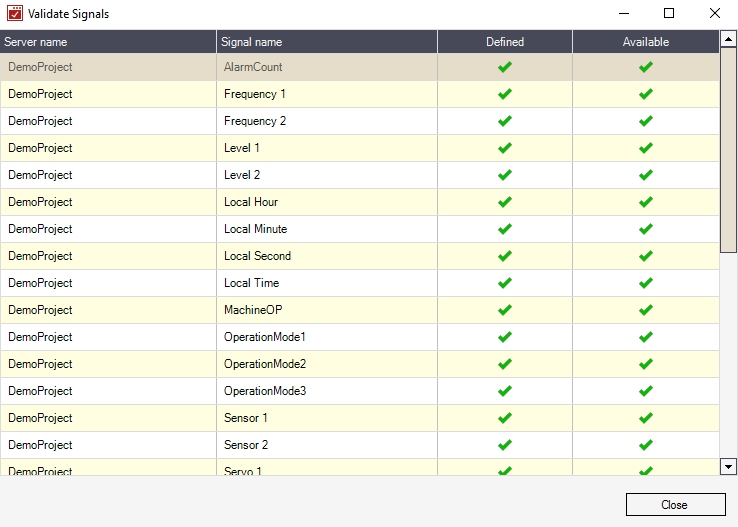Click the Defined column header
The image size is (738, 527).
[x=505, y=42]
